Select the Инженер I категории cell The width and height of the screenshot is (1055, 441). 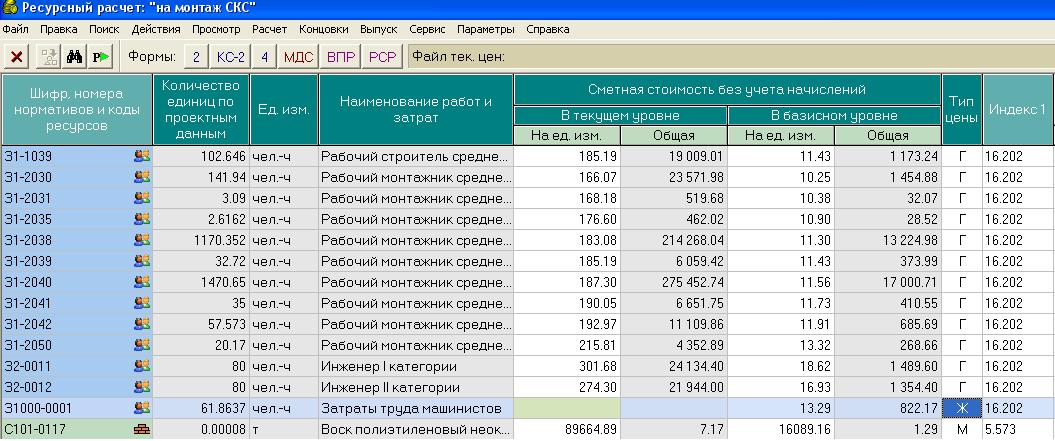pos(416,366)
